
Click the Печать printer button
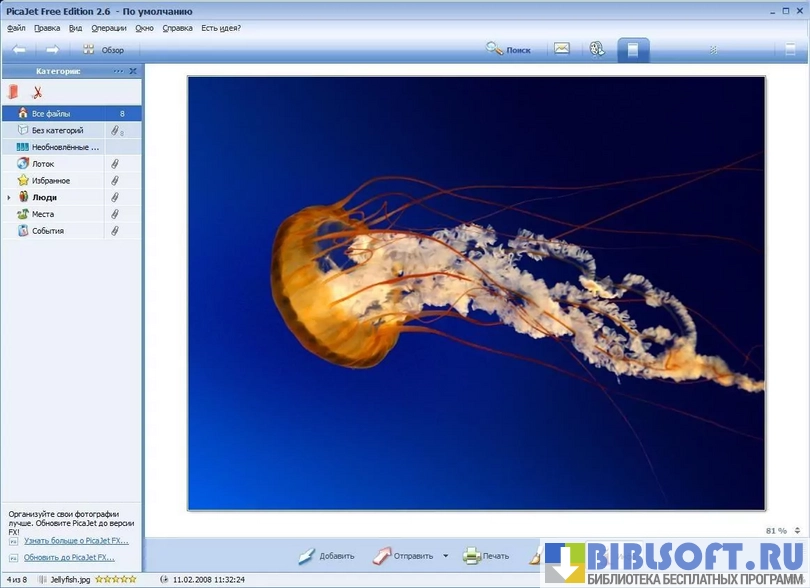(486, 556)
